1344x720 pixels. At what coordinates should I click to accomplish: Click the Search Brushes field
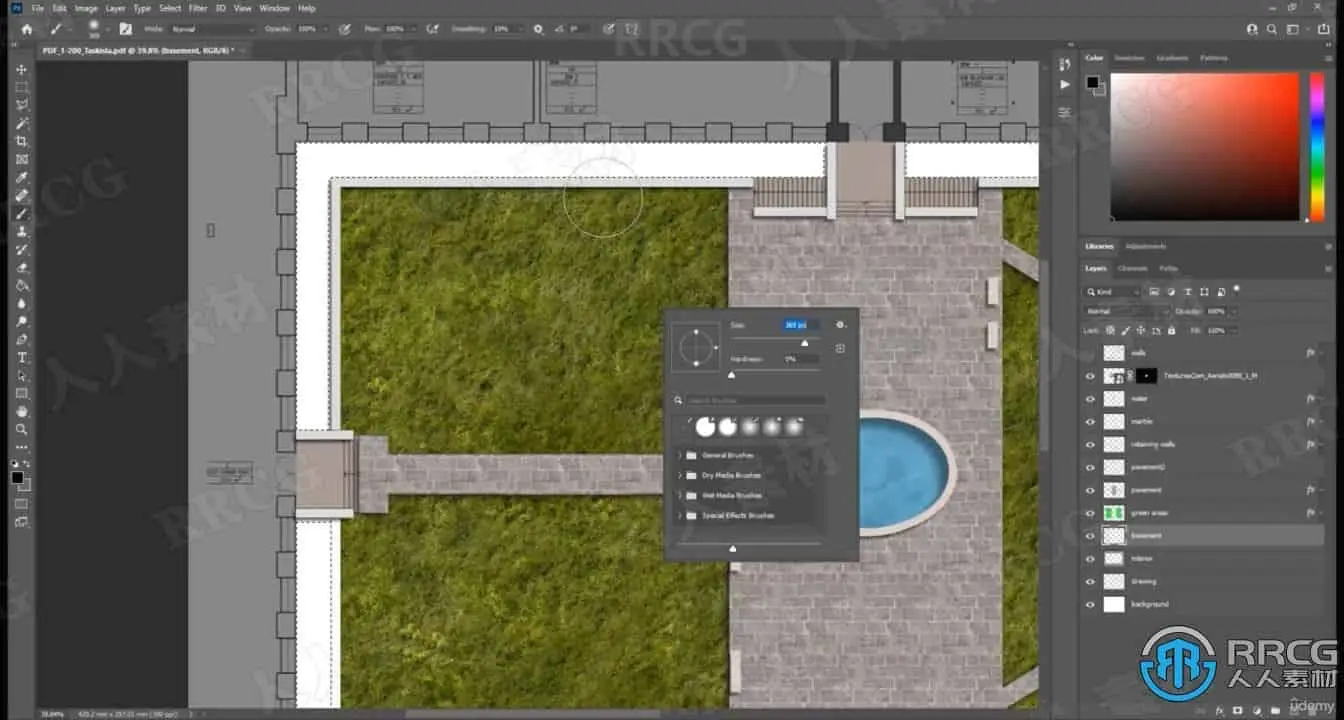pos(755,400)
